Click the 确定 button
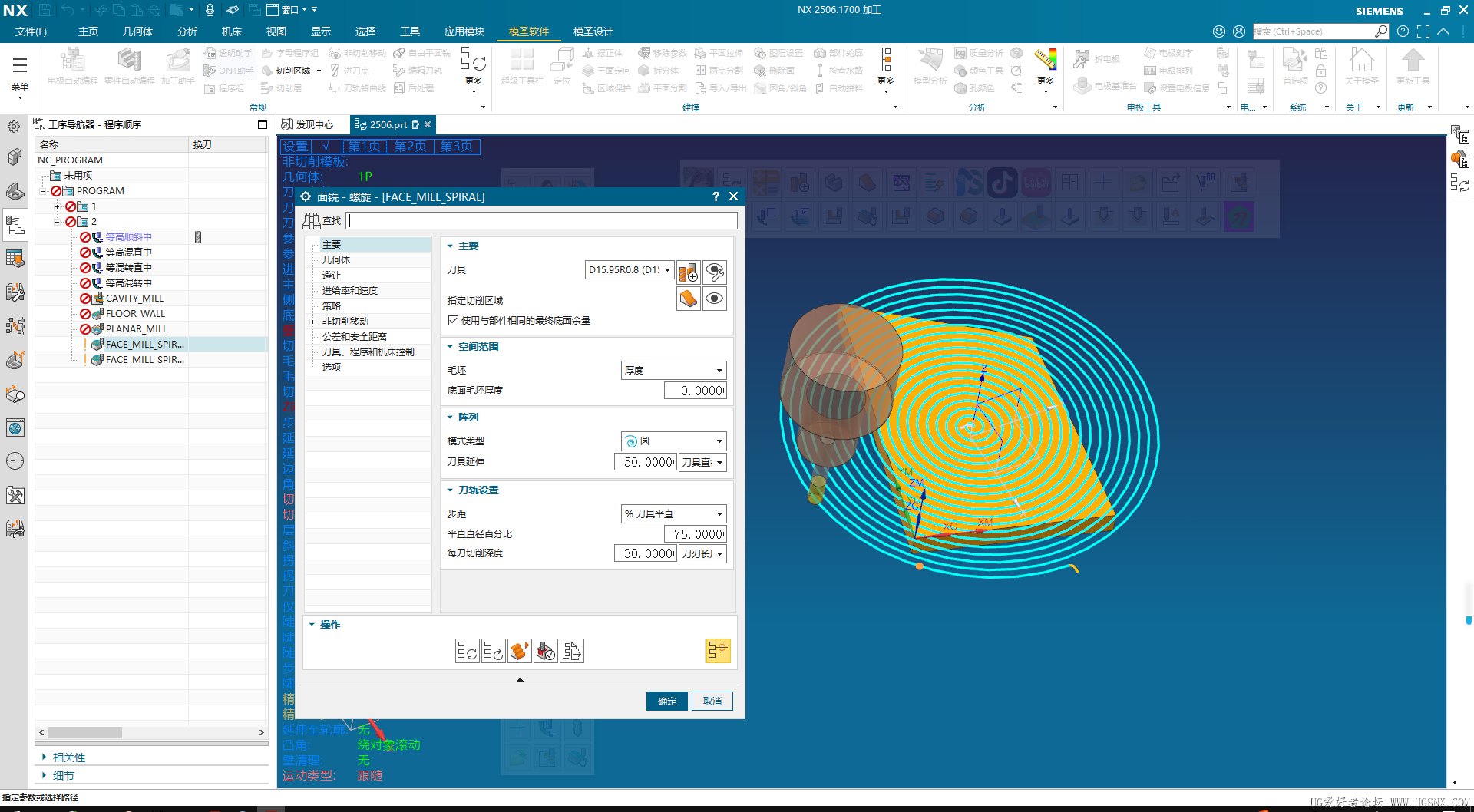 tap(666, 701)
